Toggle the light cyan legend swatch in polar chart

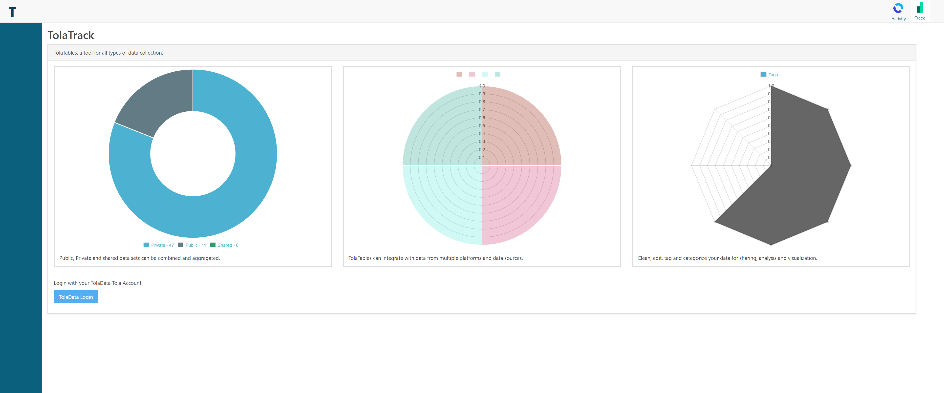485,75
